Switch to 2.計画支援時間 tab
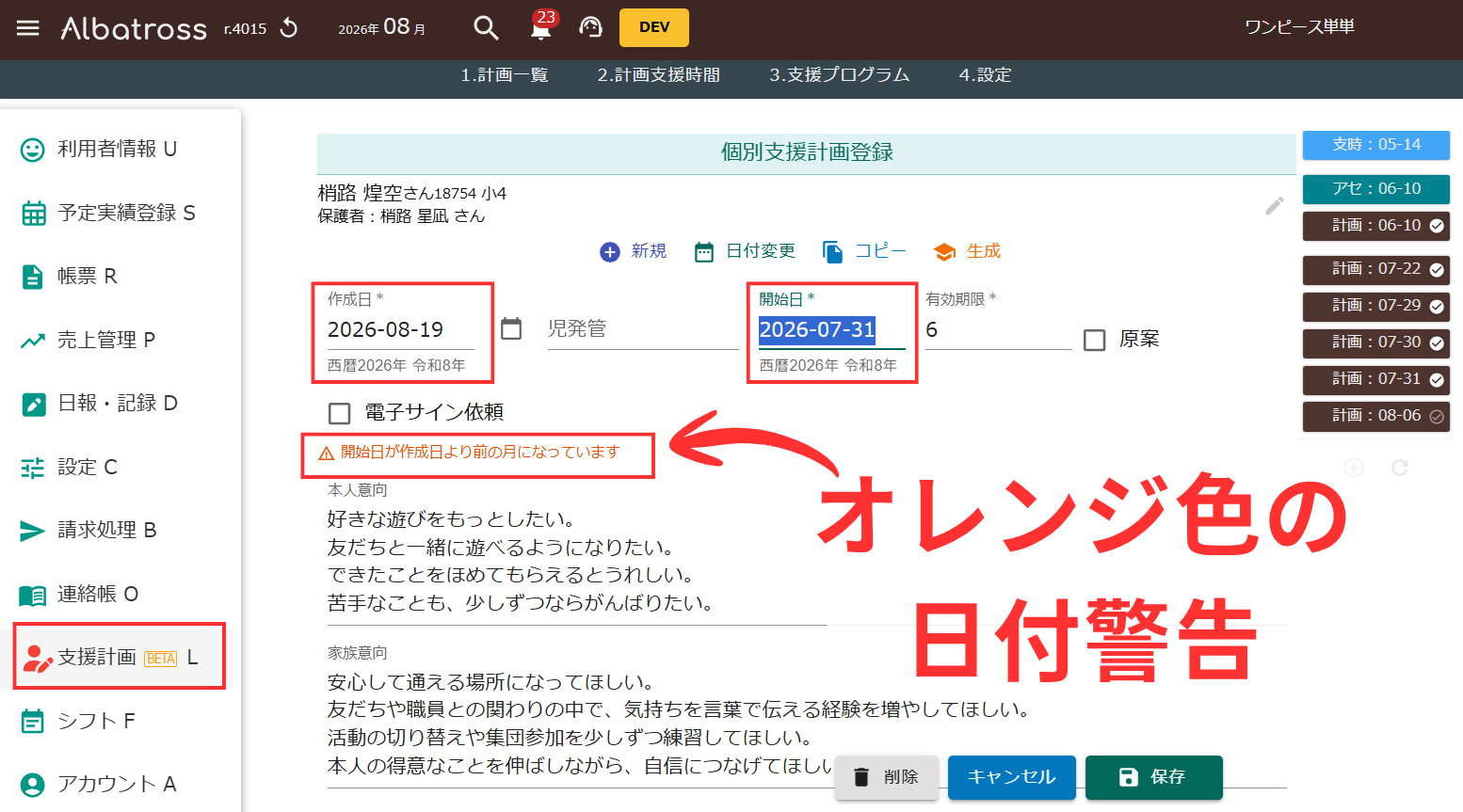 (x=659, y=75)
